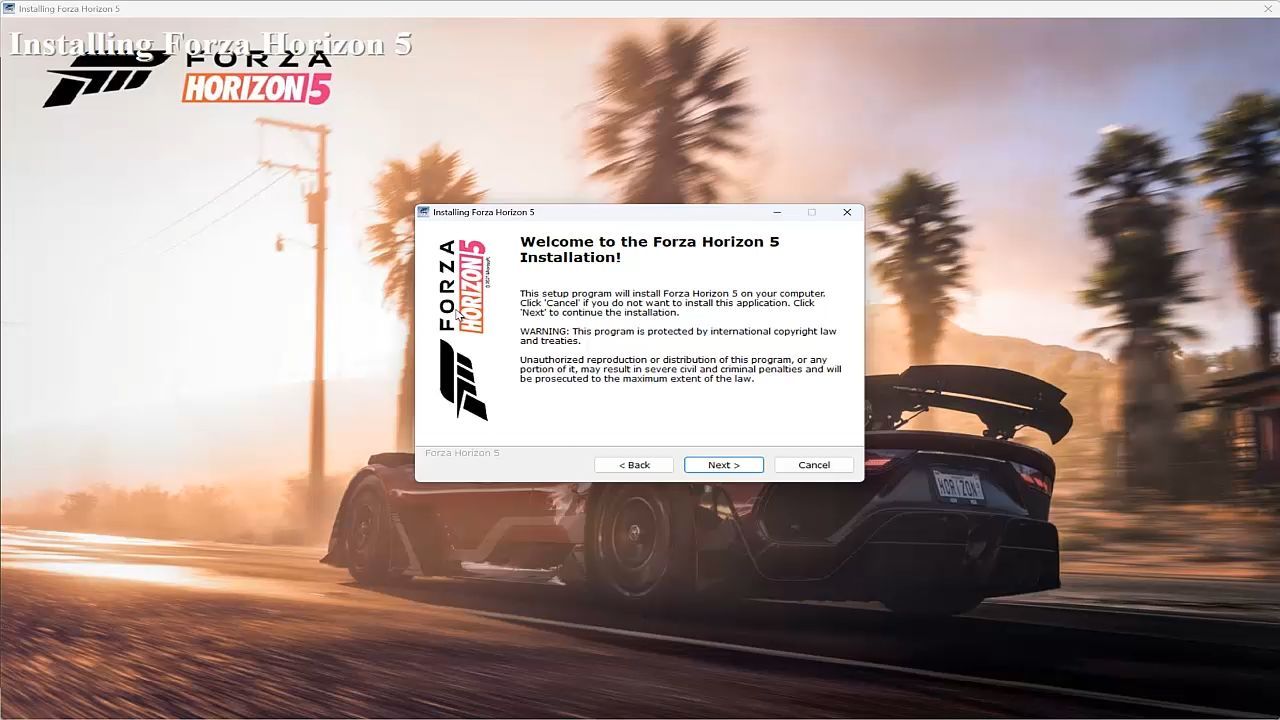Viewport: 1280px width, 720px height.
Task: Click the 'This setup program will install' paragraph
Action: pyautogui.click(x=672, y=303)
